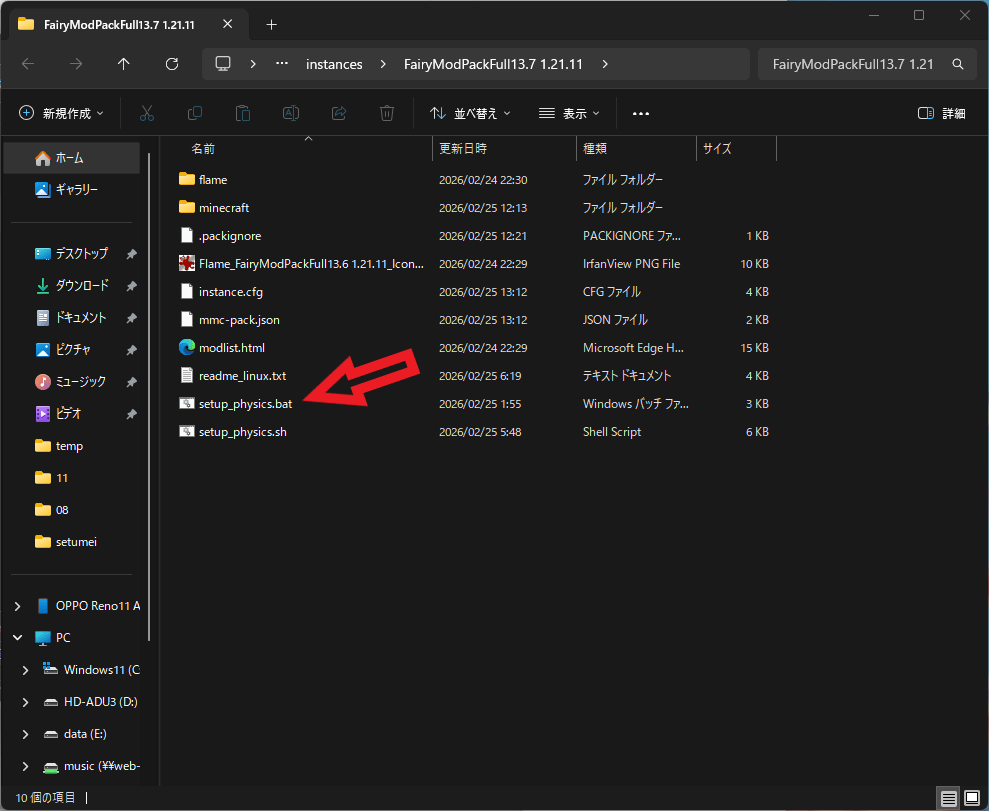Open the 並べ替え sort dropdown
This screenshot has height=811, width=989.
pyautogui.click(x=470, y=113)
